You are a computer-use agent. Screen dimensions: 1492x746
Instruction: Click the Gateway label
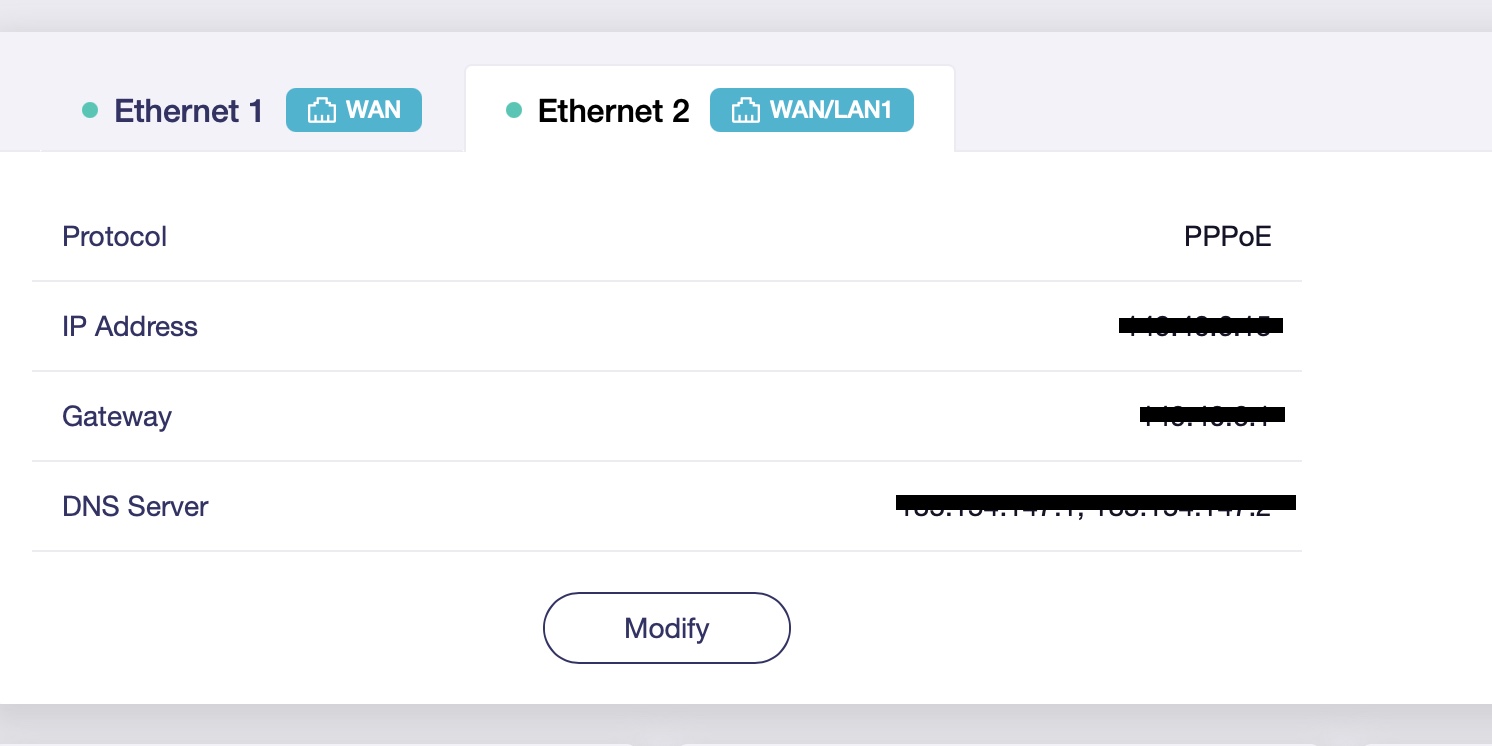(x=117, y=416)
